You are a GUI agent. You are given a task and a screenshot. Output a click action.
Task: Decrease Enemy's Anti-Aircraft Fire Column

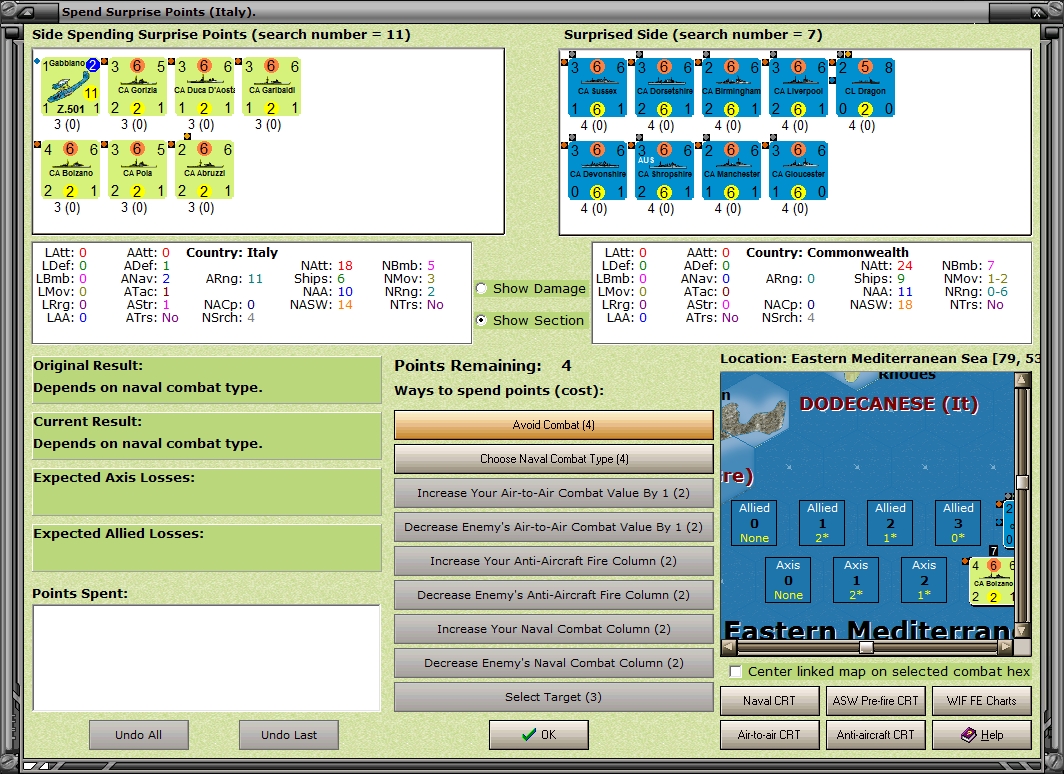pyautogui.click(x=554, y=595)
